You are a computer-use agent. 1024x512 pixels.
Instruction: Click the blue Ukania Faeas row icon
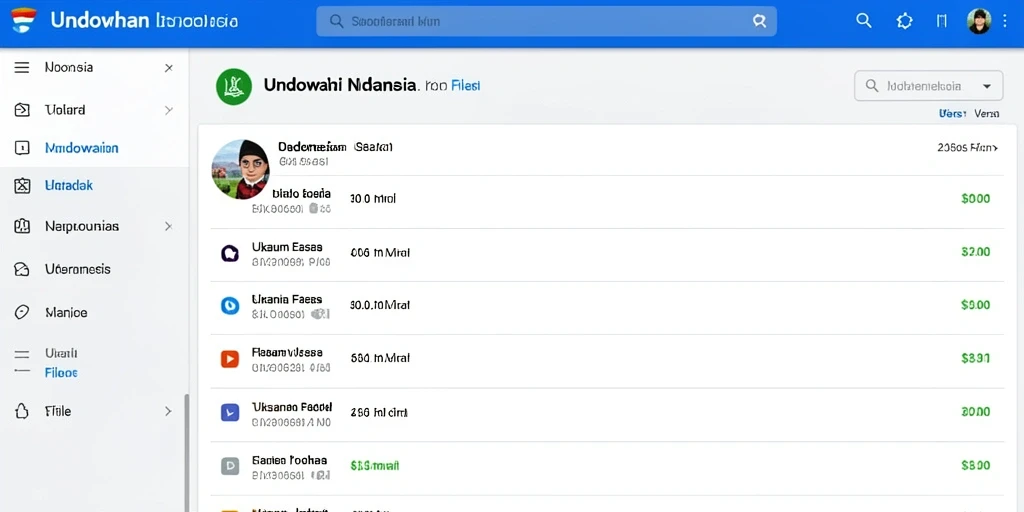(230, 305)
